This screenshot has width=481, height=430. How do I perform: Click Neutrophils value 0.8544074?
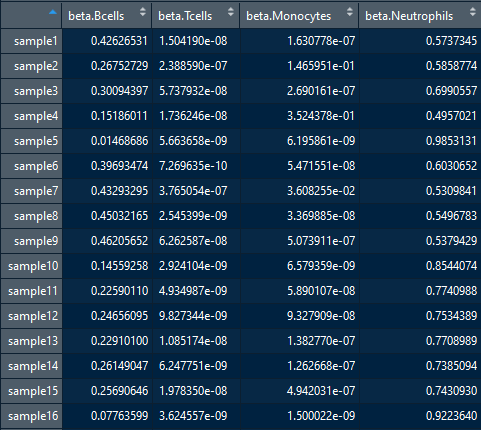click(451, 266)
